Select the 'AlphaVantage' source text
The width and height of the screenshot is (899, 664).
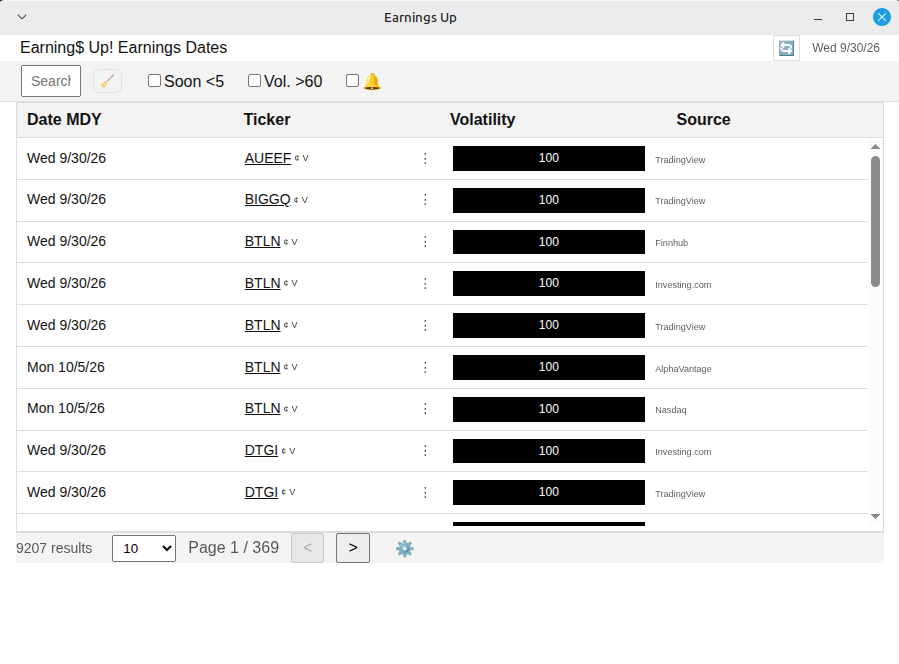683,369
